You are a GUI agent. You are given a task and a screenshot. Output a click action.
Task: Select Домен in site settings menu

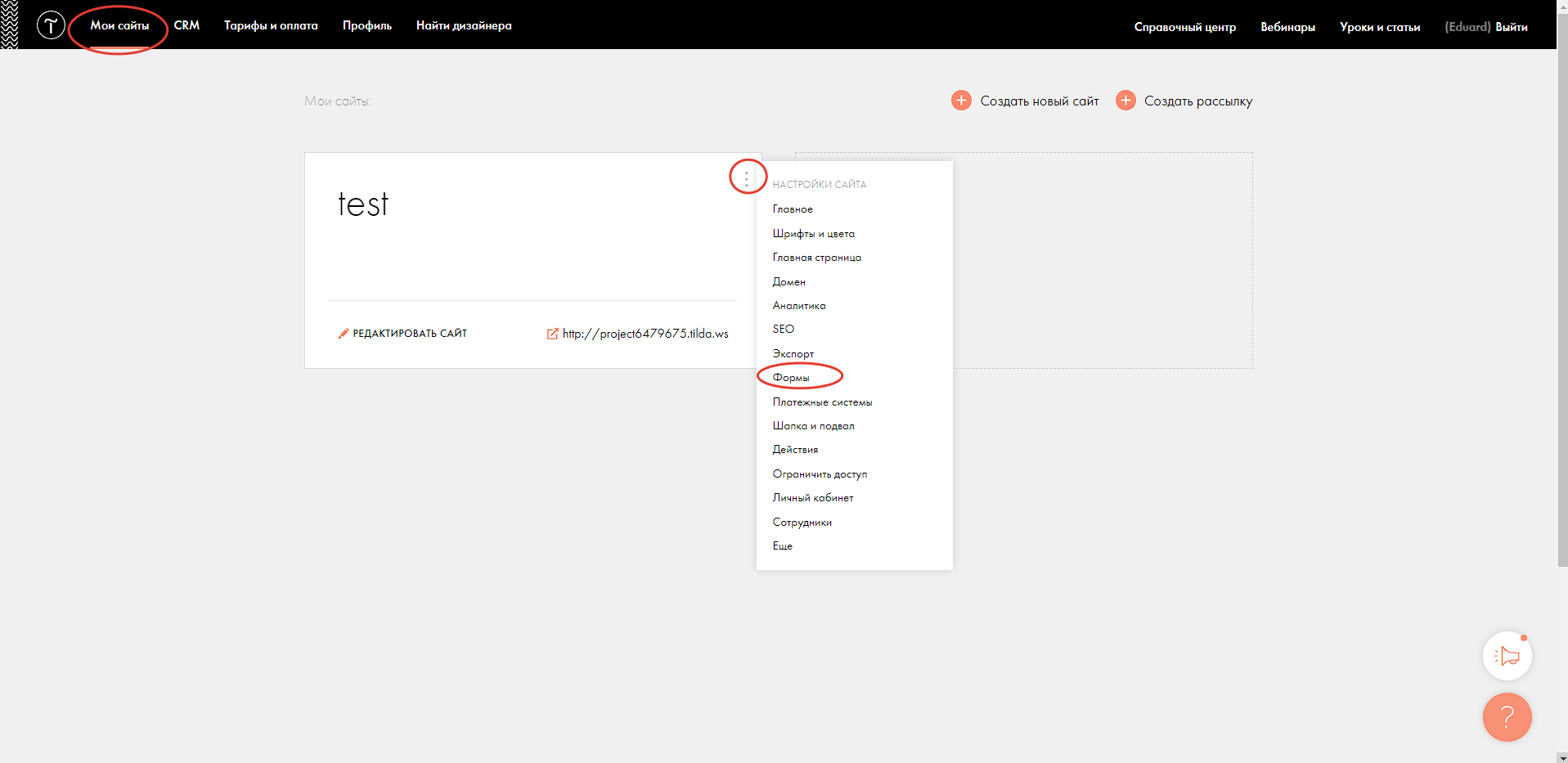pyautogui.click(x=788, y=282)
